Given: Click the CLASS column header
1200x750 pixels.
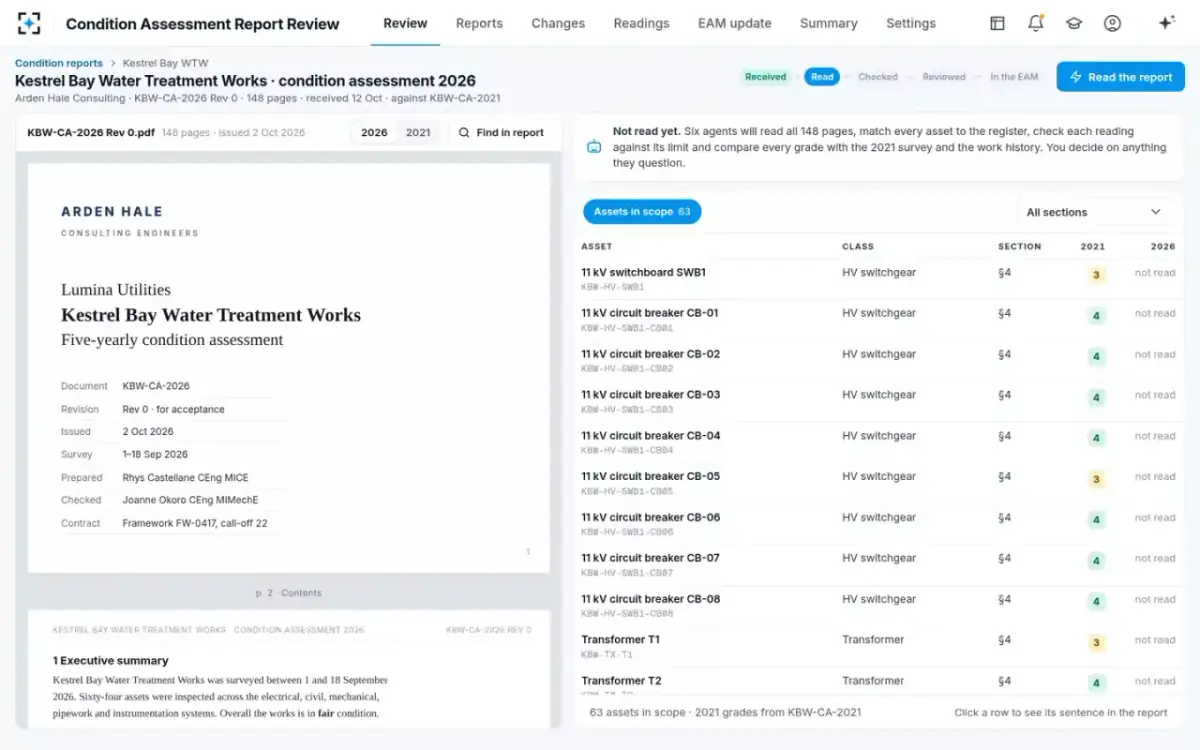Looking at the screenshot, I should pos(858,246).
